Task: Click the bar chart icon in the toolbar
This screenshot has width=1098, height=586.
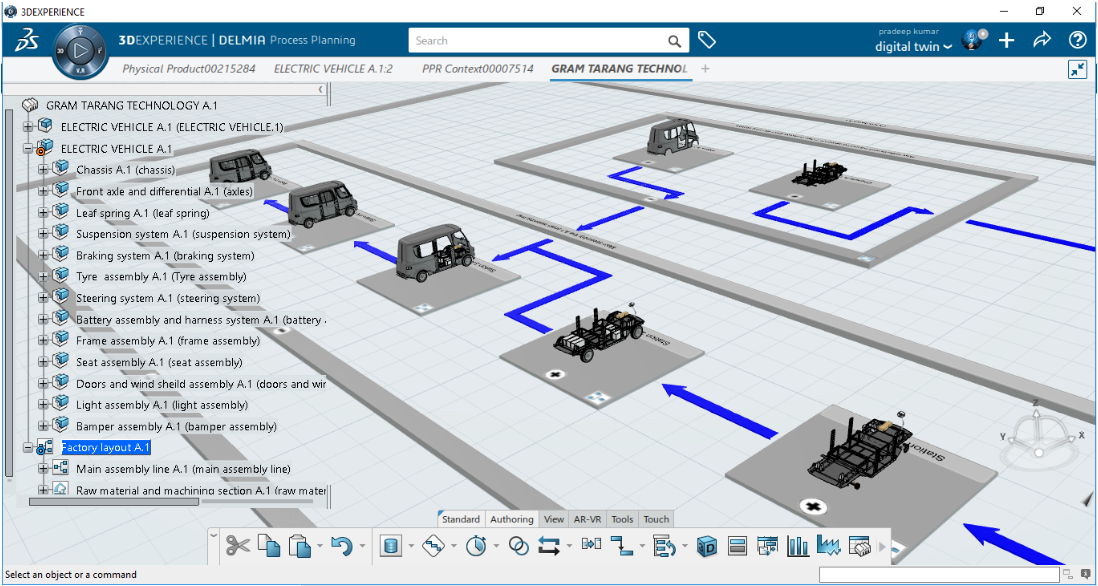Action: pyautogui.click(x=798, y=545)
